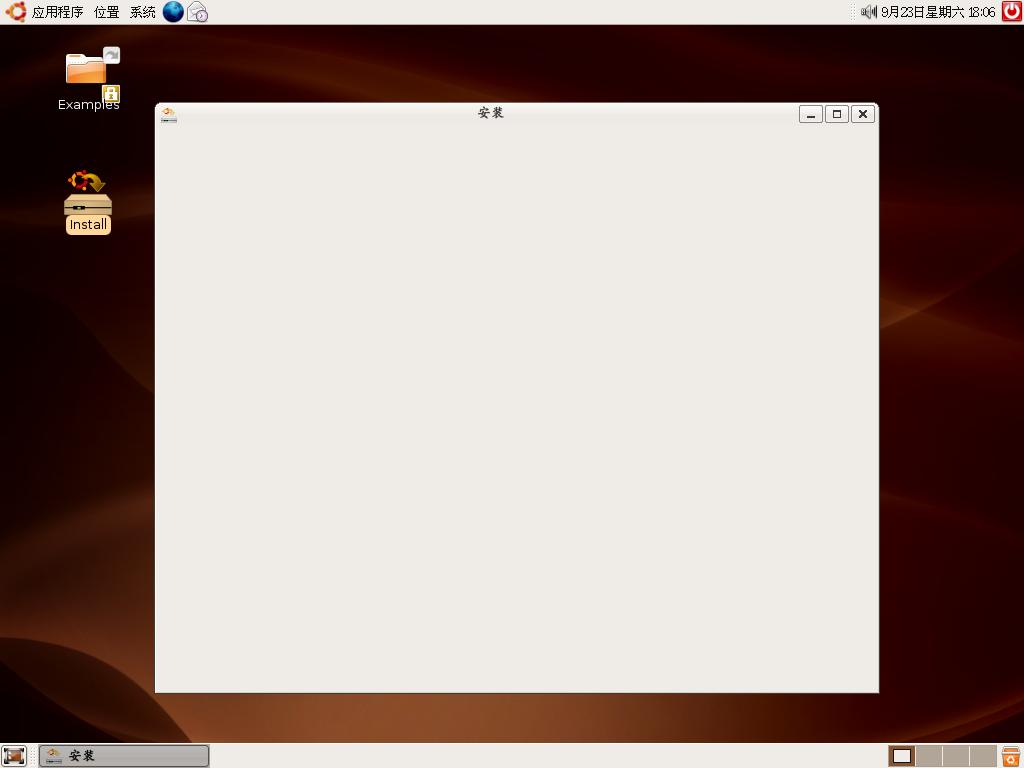The height and width of the screenshot is (768, 1024).
Task: Launch the web browser globe icon
Action: 173,12
